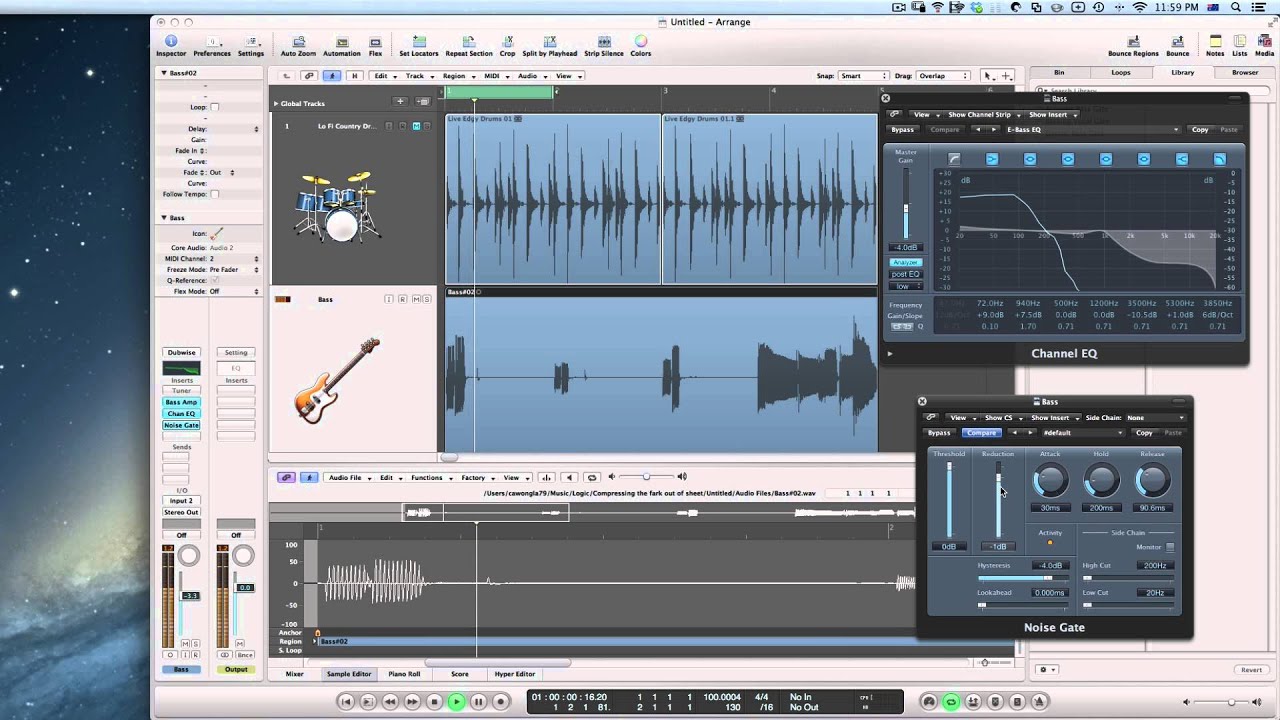Click the Copy button in Noise Gate
The width and height of the screenshot is (1280, 720).
(1144, 433)
